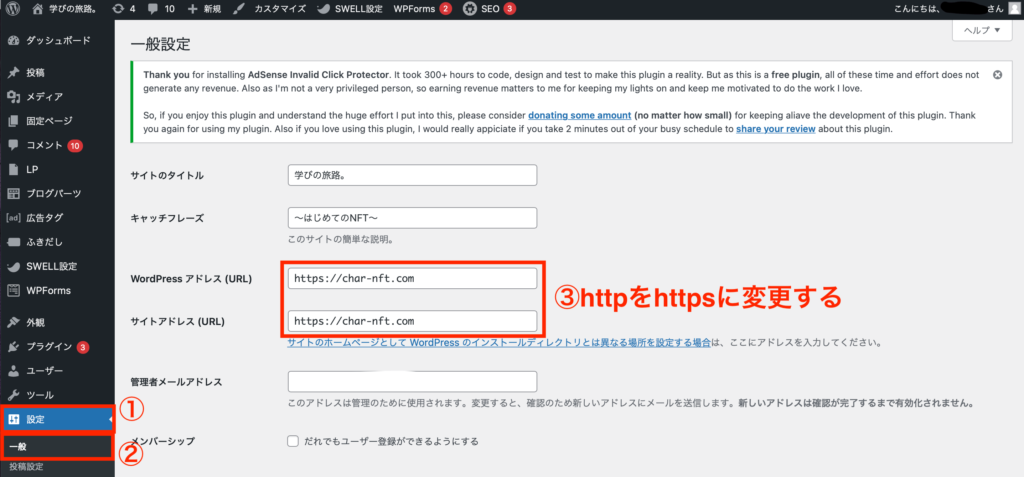The image size is (1024, 477).
Task: Click the WordPress アドレス (URL) field
Action: [412, 278]
